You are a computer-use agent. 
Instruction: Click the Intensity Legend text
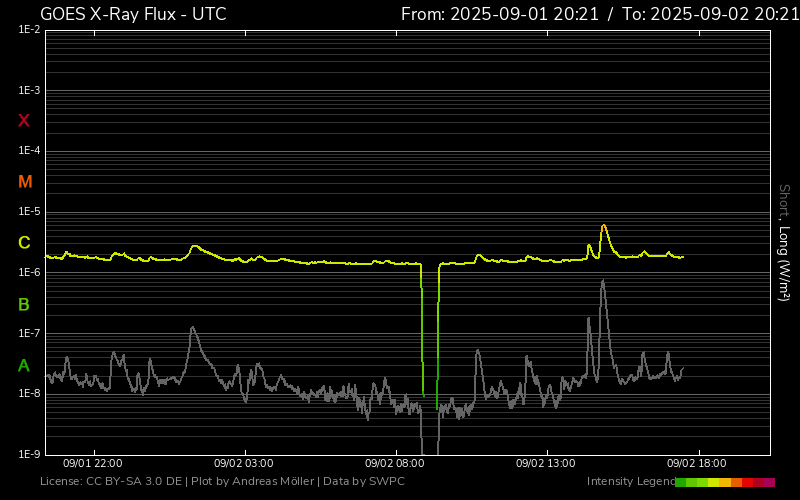[x=629, y=482]
